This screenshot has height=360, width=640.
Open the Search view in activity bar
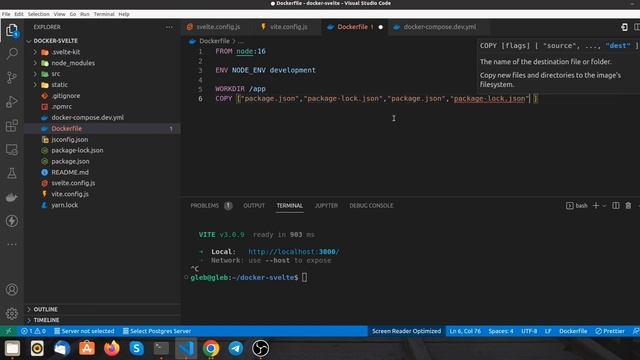(x=12, y=53)
